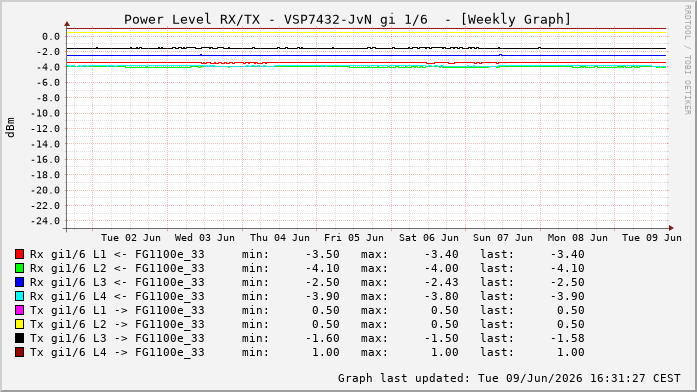The width and height of the screenshot is (697, 392).
Task: Click the -24.0 y-axis tick label
Action: pos(45,221)
